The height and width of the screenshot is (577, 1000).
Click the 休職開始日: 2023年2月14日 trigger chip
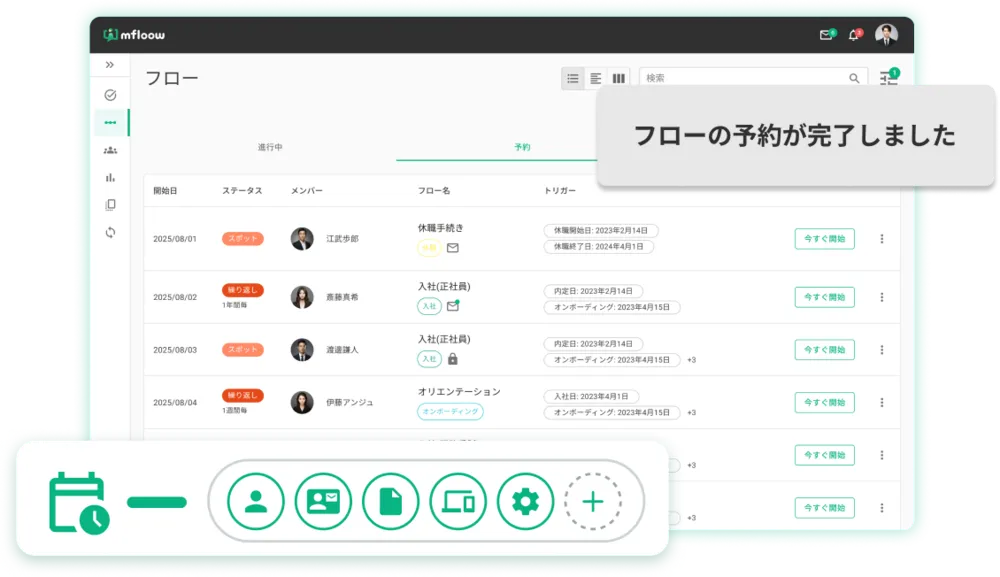pyautogui.click(x=601, y=230)
